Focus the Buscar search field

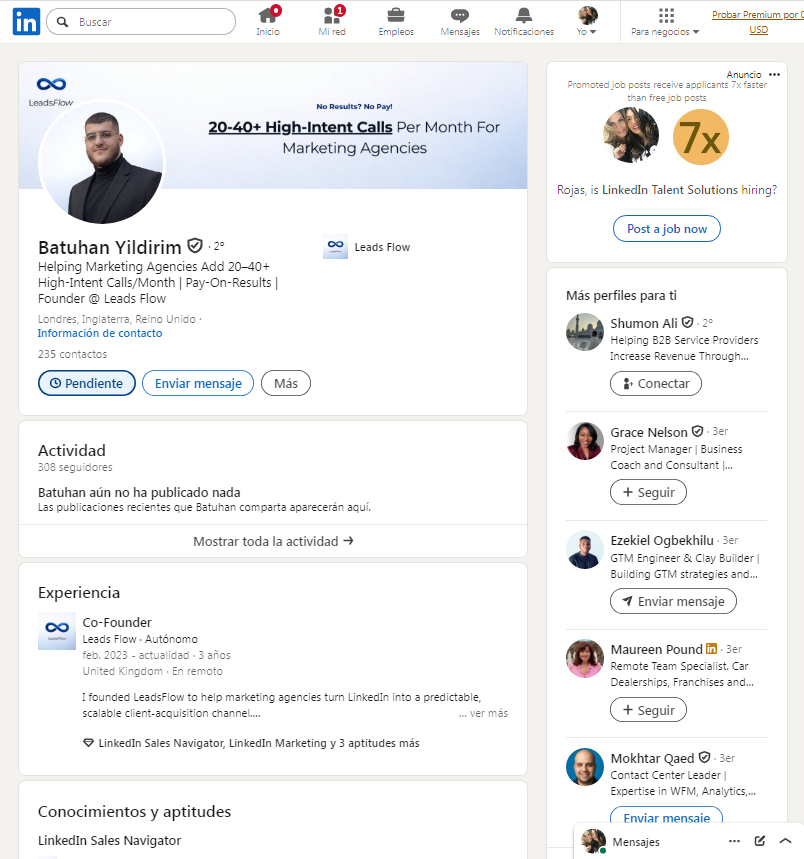[x=141, y=22]
